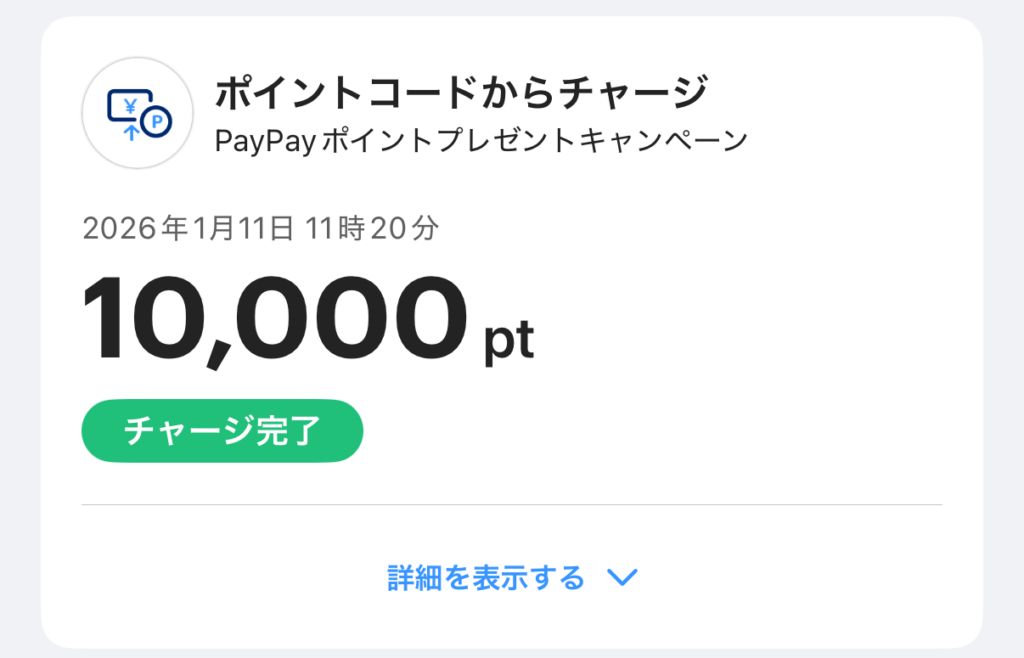The height and width of the screenshot is (658, 1024).
Task: Click the point code charge icon
Action: 137,113
